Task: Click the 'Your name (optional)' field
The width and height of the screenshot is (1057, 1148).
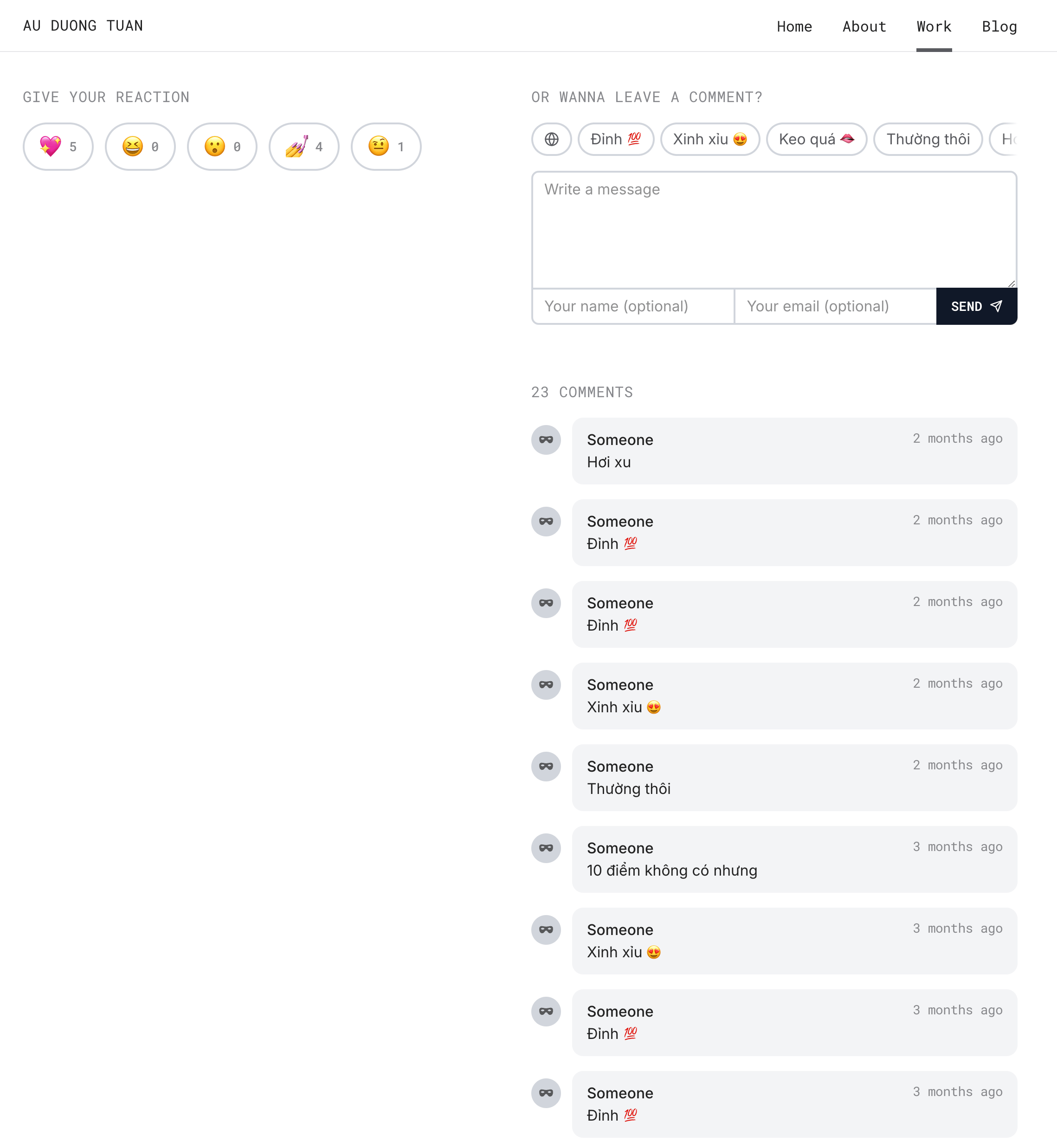Action: pyautogui.click(x=633, y=307)
